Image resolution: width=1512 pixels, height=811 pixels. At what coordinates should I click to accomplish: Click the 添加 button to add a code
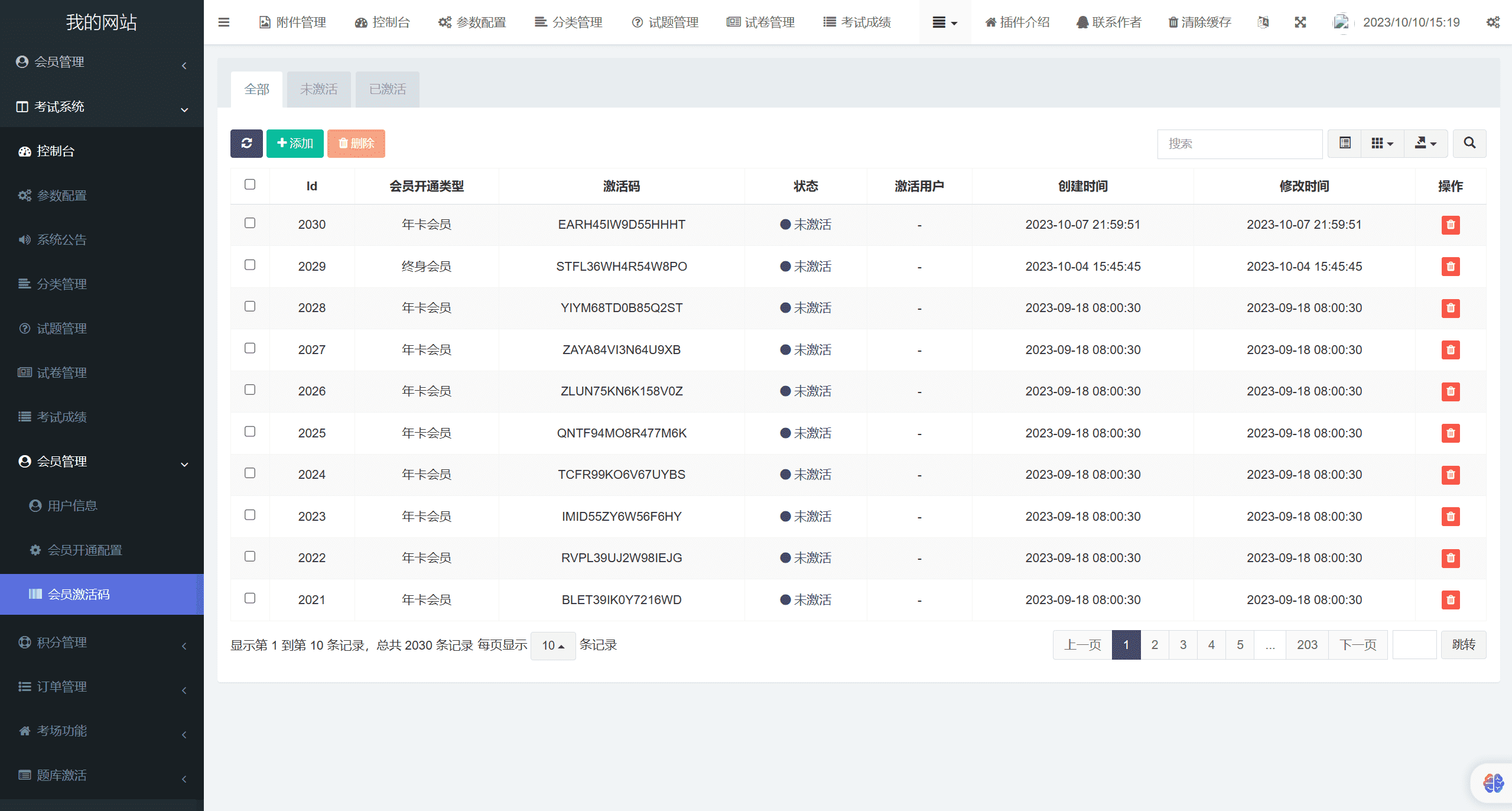pyautogui.click(x=295, y=143)
